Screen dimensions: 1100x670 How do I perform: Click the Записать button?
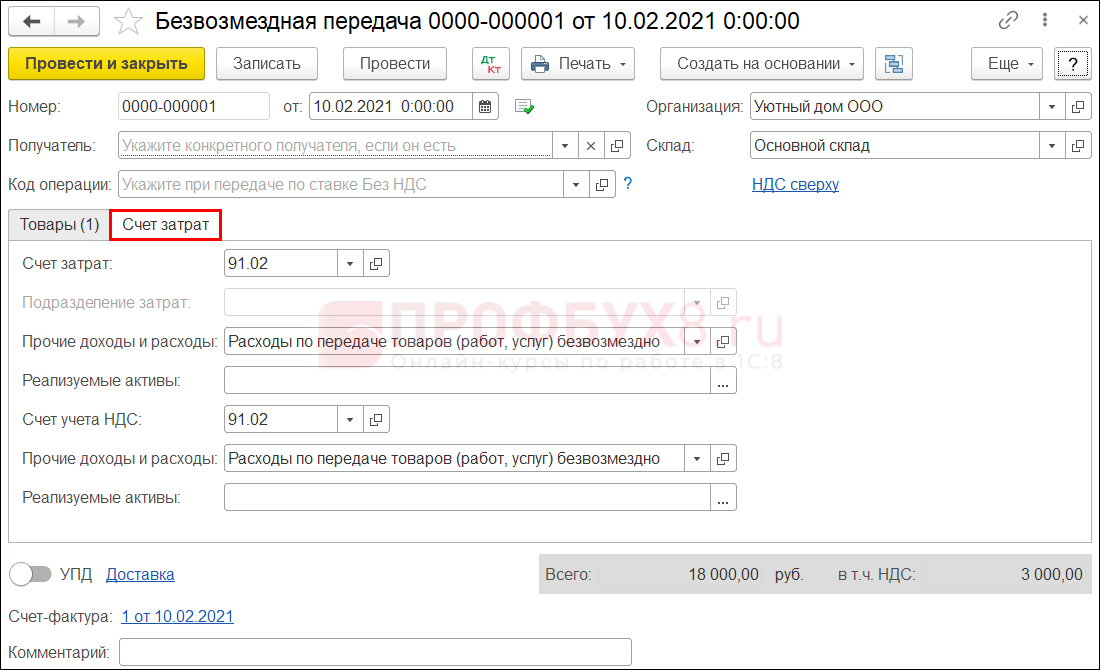267,64
